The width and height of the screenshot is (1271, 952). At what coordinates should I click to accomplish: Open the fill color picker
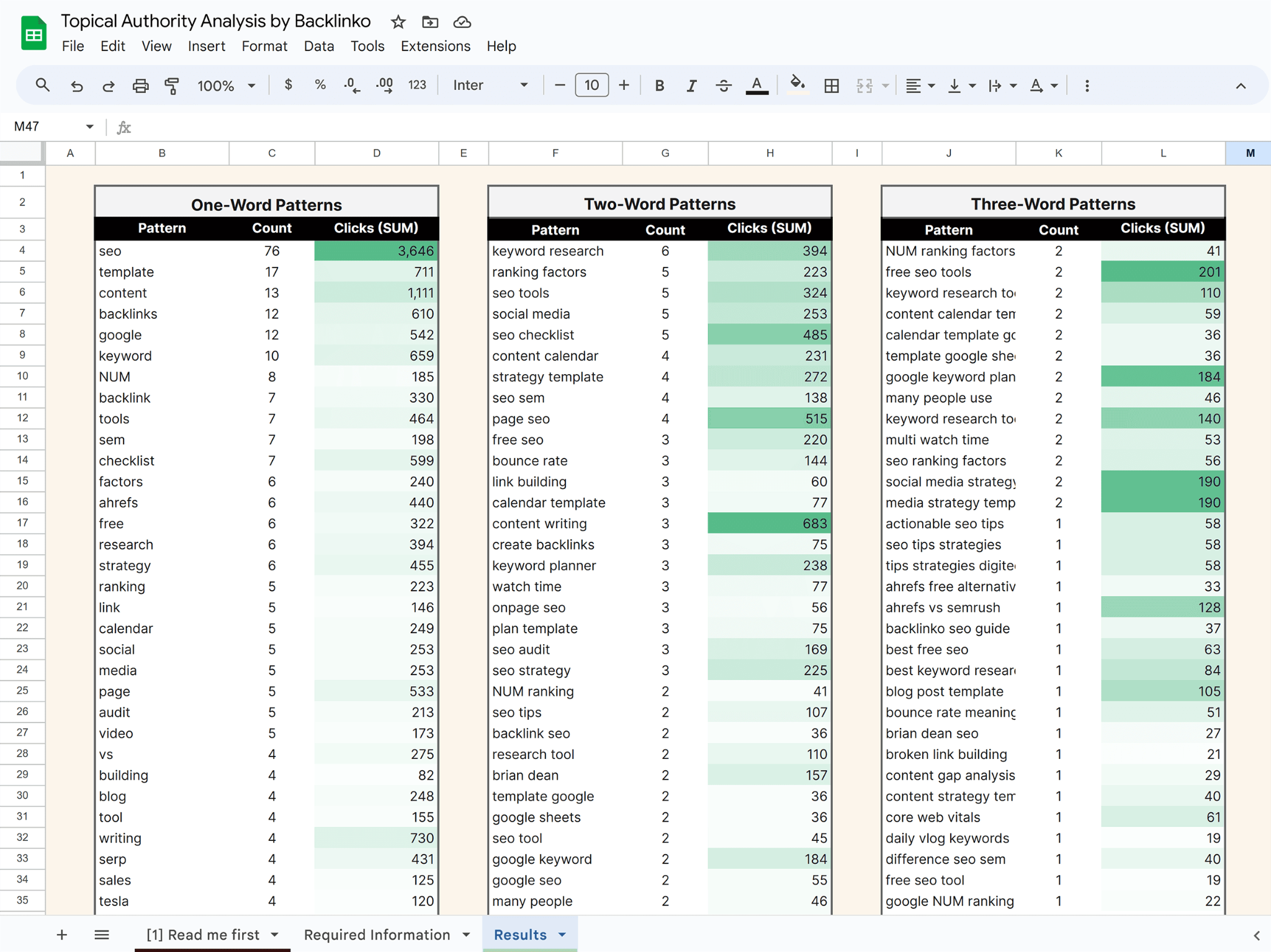coord(797,85)
